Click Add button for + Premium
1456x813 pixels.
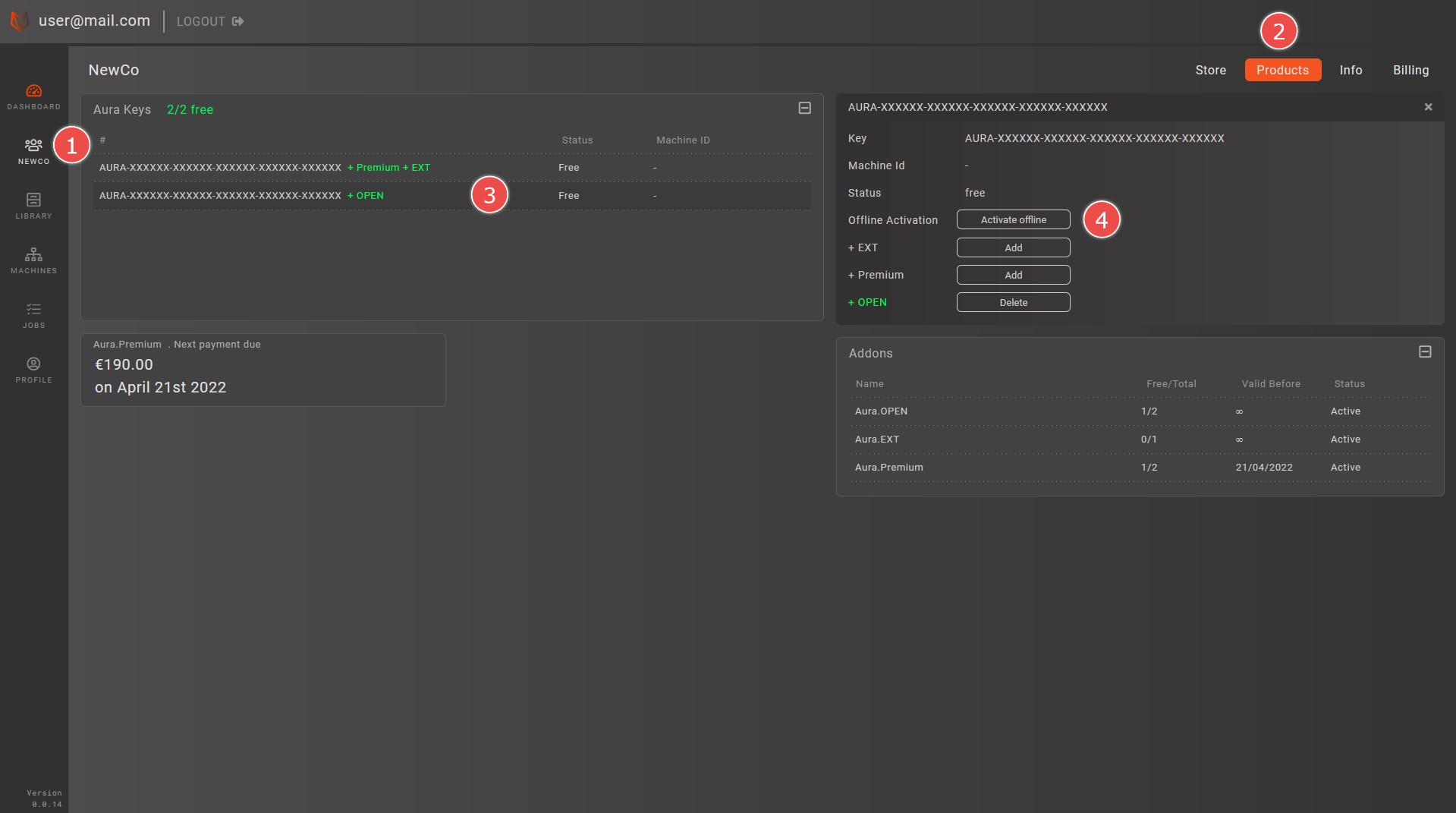(x=1013, y=275)
